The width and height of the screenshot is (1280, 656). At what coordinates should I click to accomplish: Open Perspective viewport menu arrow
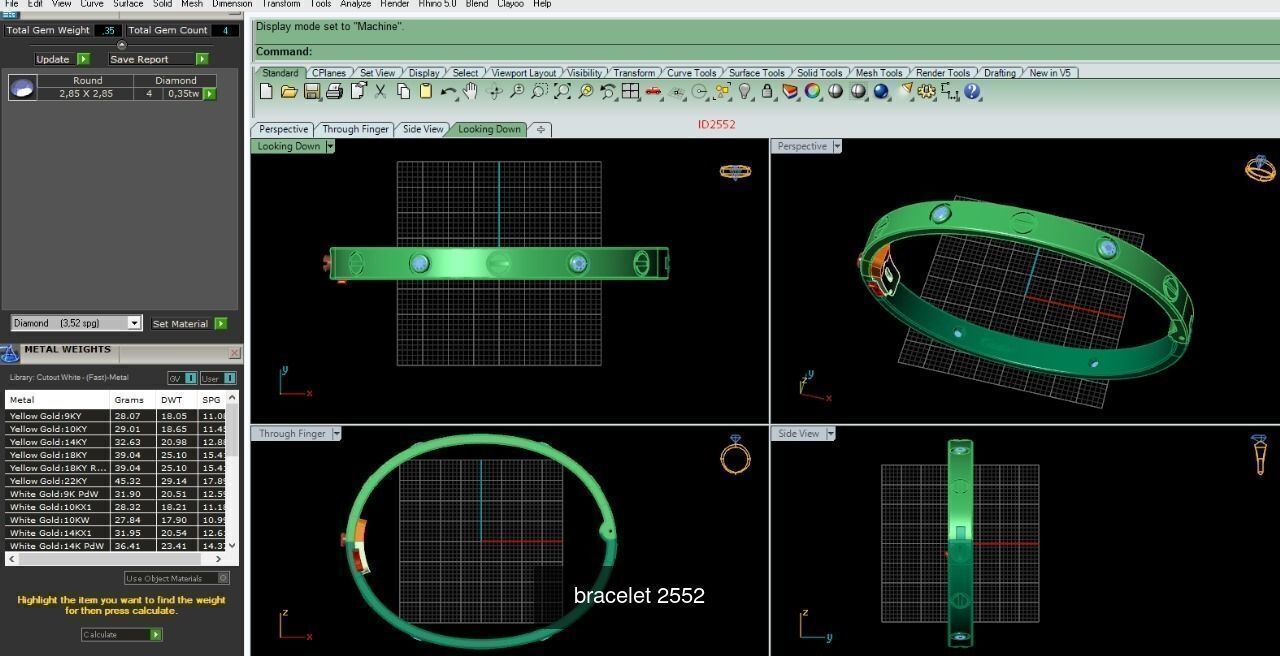coord(837,146)
